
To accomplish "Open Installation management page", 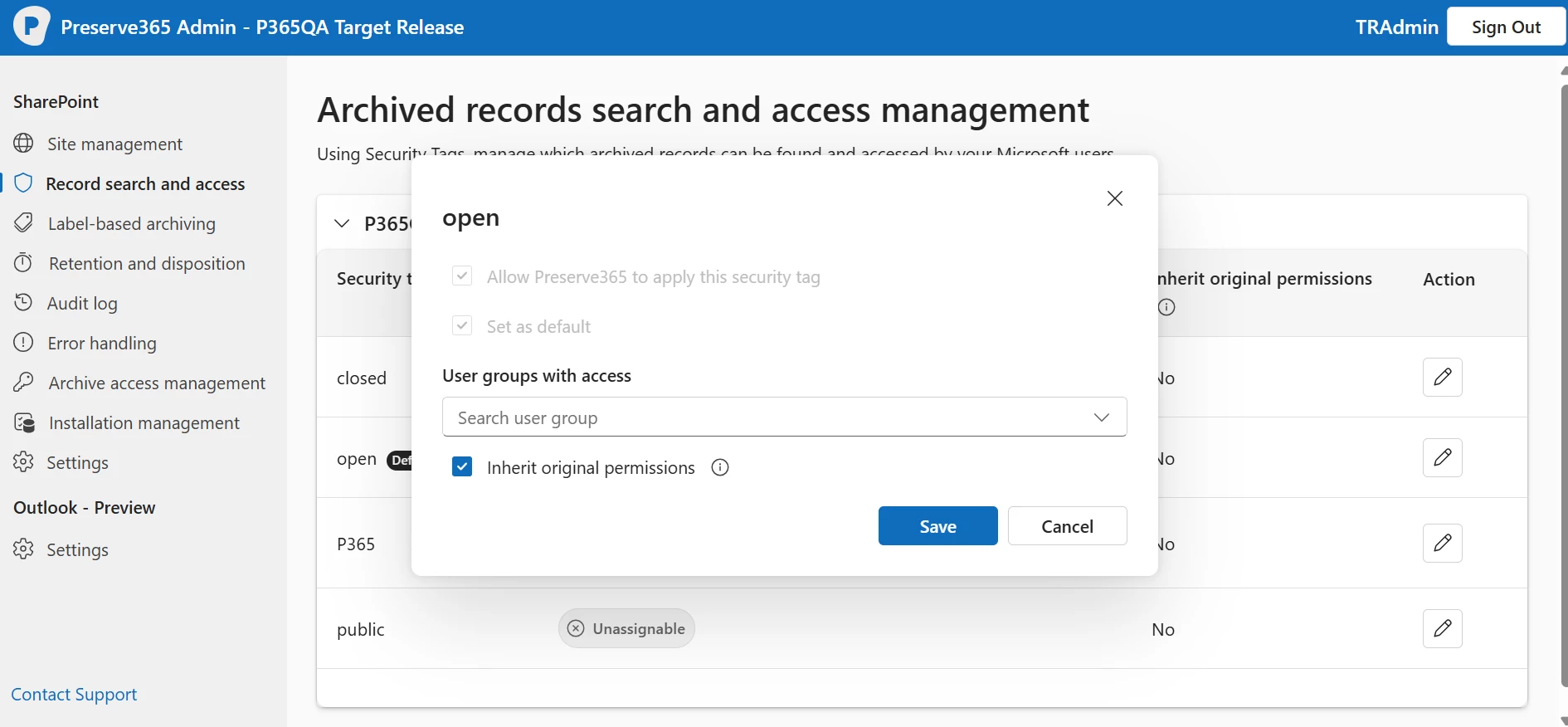I will point(144,422).
